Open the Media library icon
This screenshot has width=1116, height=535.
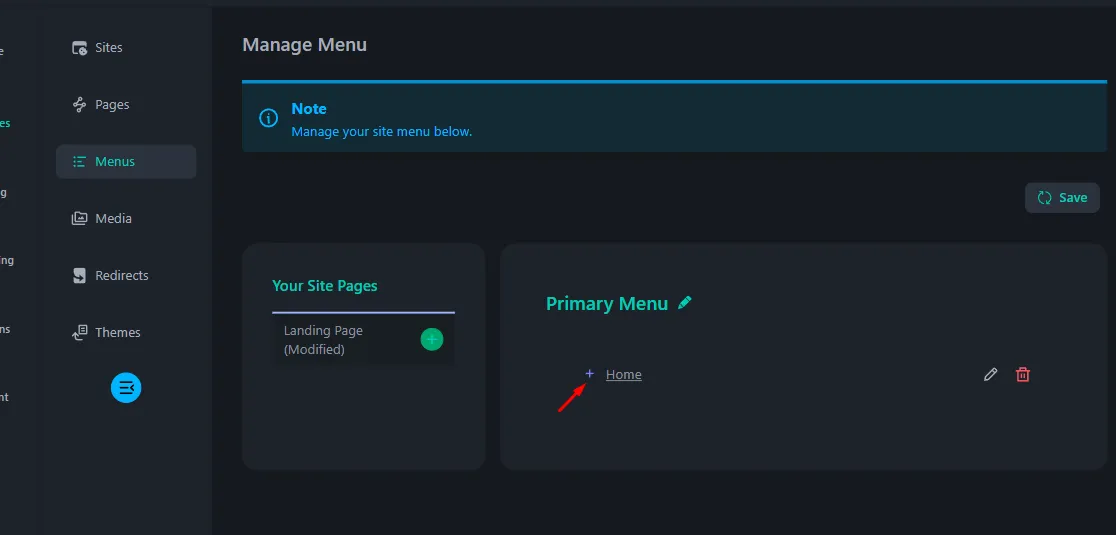80,218
